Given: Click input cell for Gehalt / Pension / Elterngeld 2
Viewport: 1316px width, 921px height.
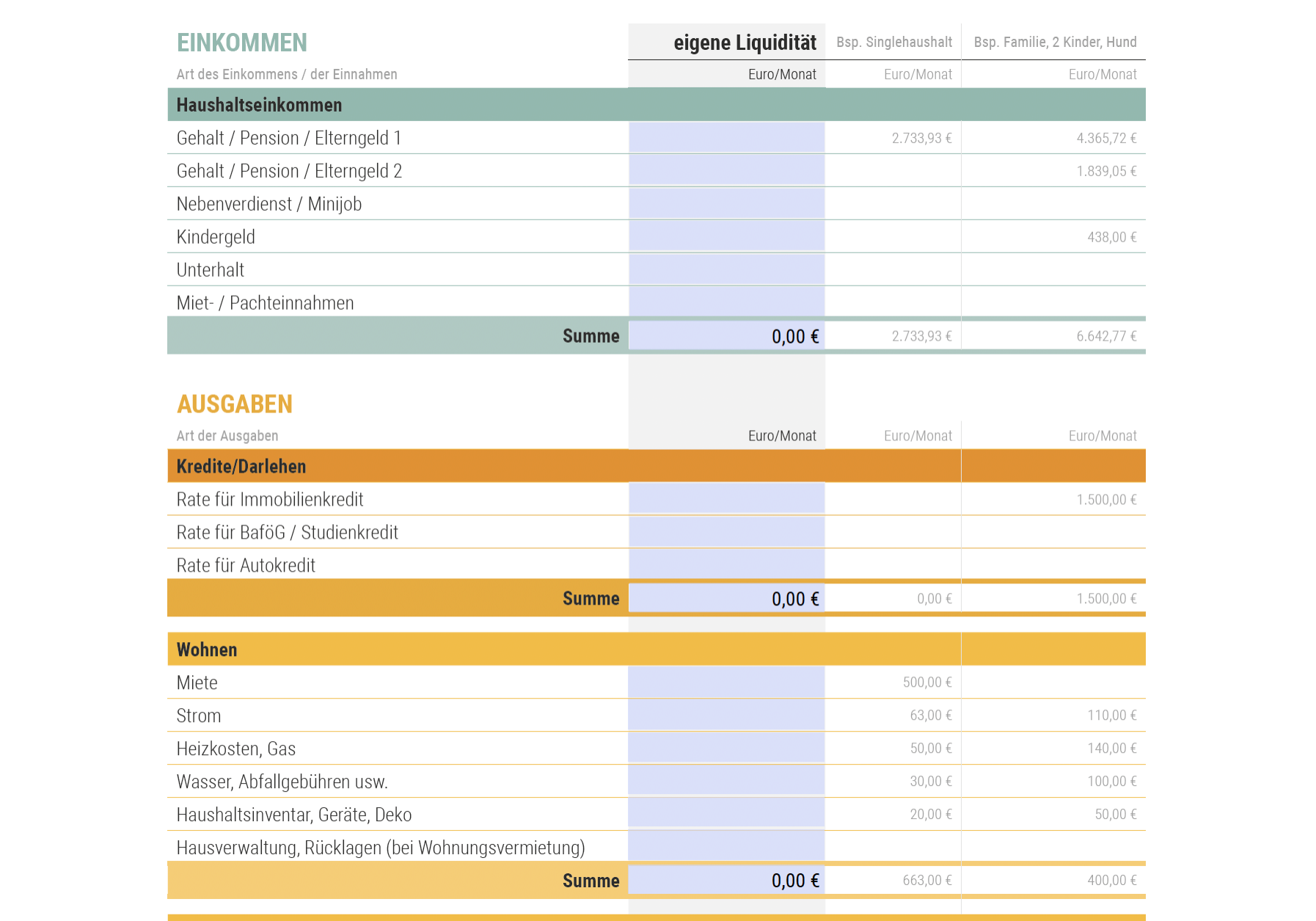Looking at the screenshot, I should coord(726,171).
